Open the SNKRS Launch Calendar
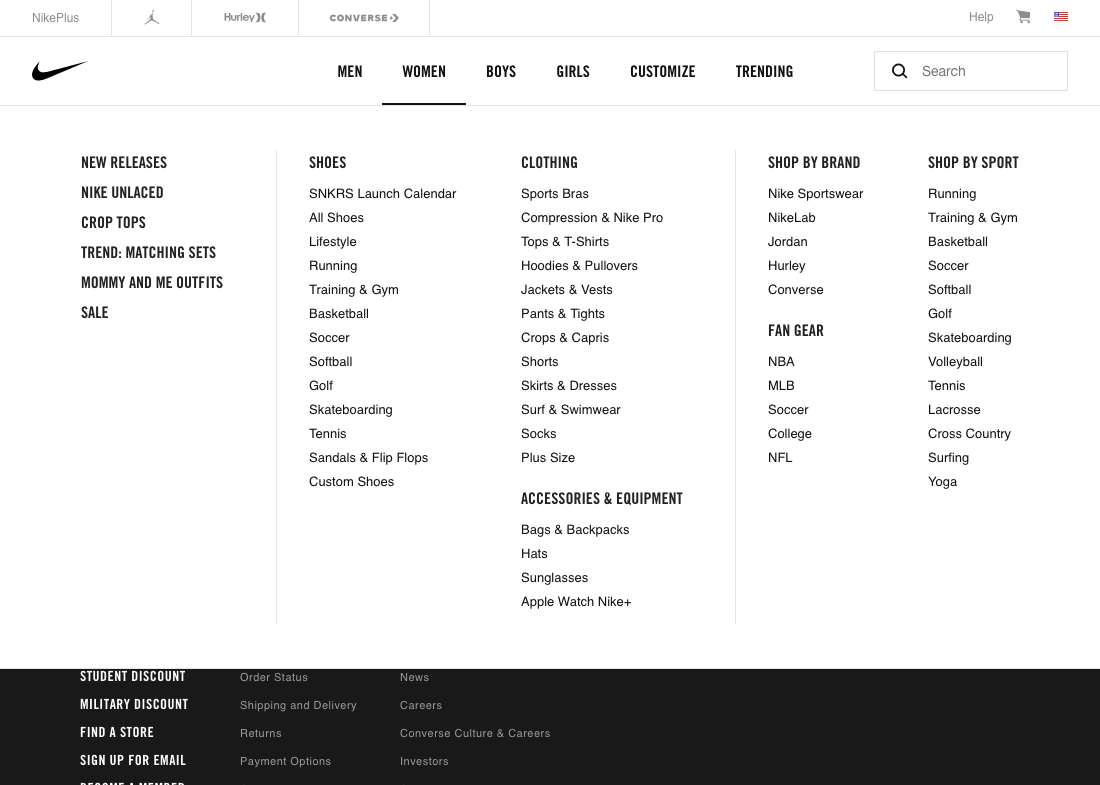 tap(382, 193)
